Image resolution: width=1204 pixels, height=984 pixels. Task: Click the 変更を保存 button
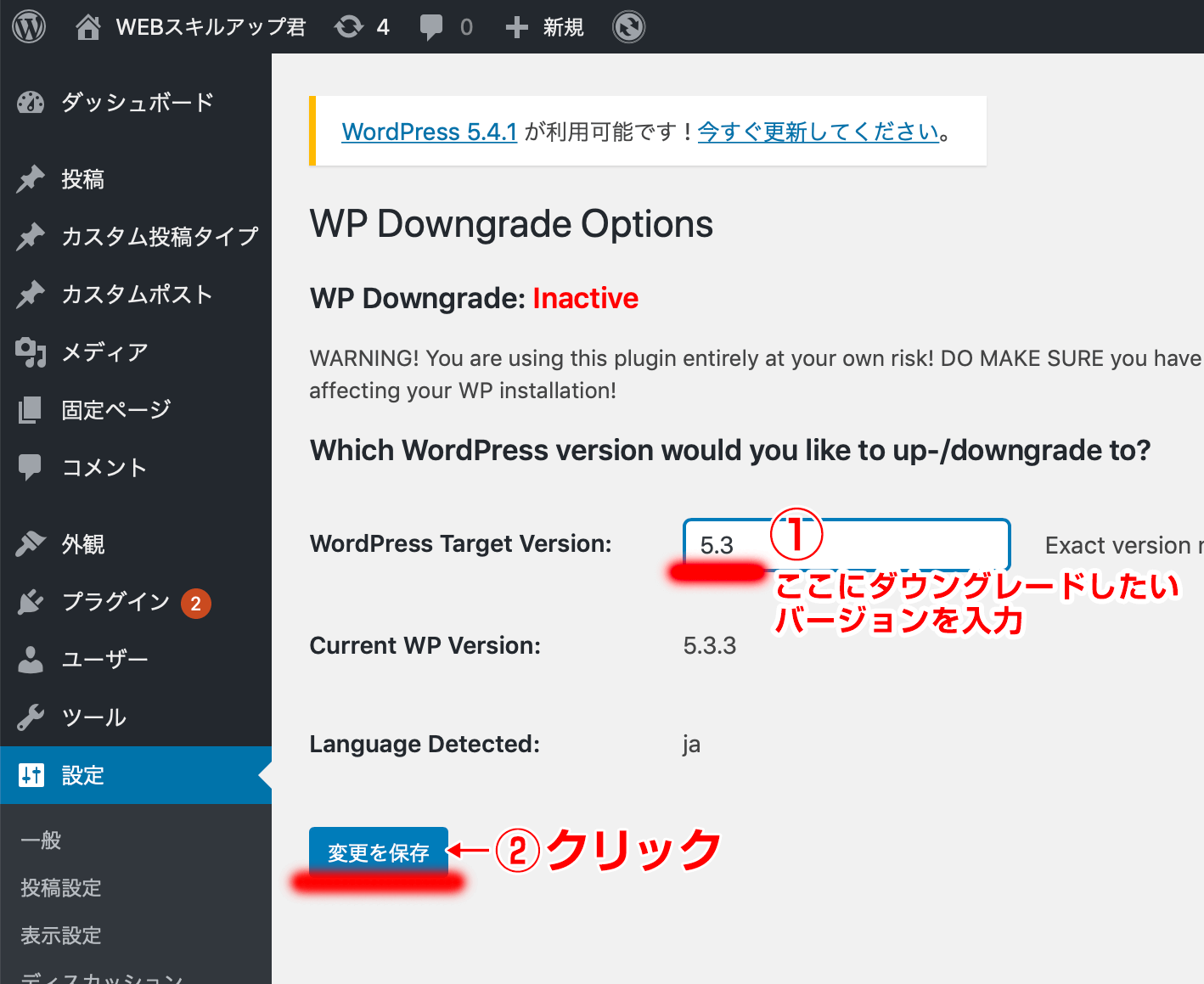379,852
